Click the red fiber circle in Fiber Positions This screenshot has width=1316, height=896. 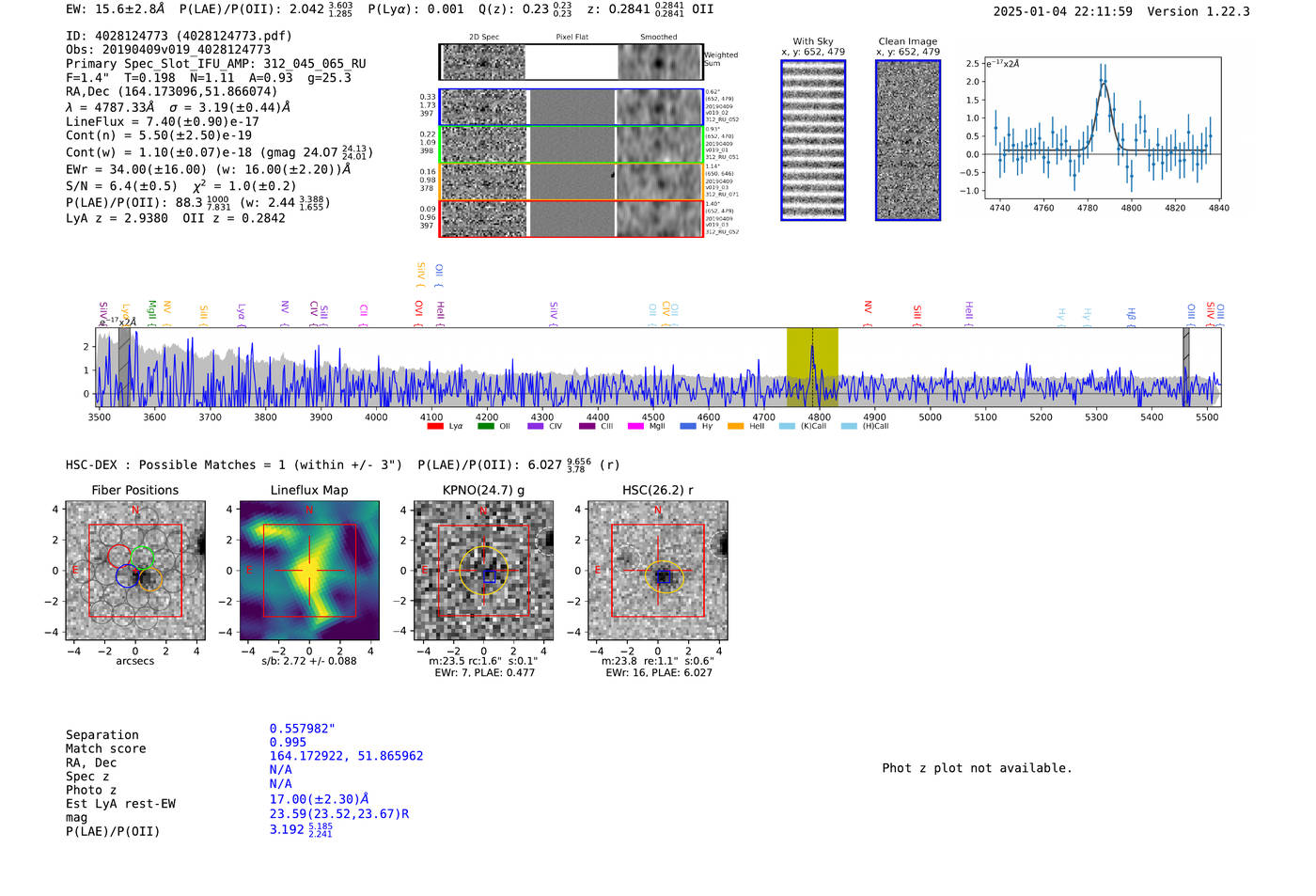119,556
